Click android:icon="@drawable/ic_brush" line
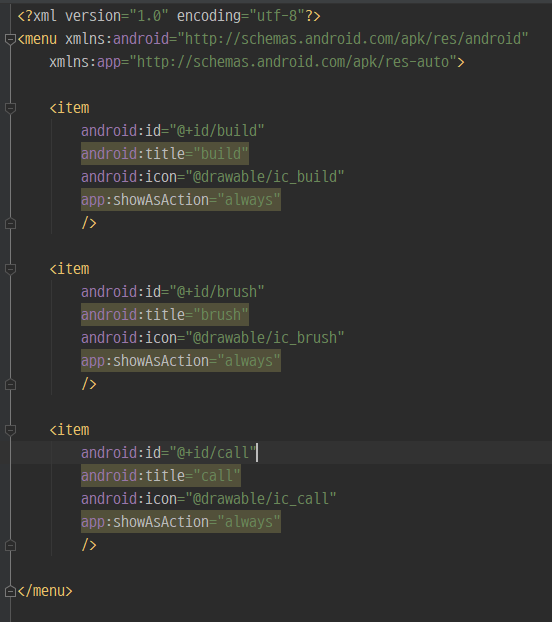 [213, 338]
